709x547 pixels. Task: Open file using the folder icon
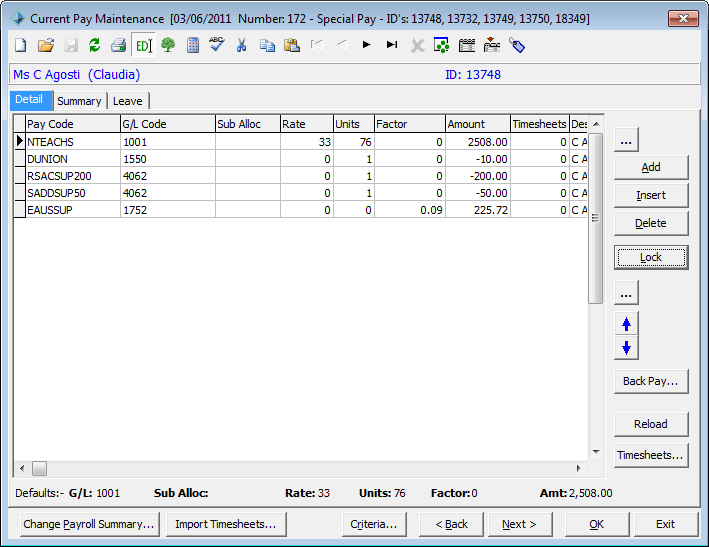pyautogui.click(x=46, y=45)
